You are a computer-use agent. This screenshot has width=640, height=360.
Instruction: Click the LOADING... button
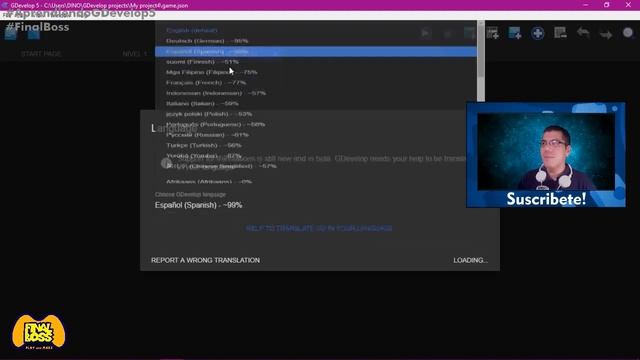(470, 260)
